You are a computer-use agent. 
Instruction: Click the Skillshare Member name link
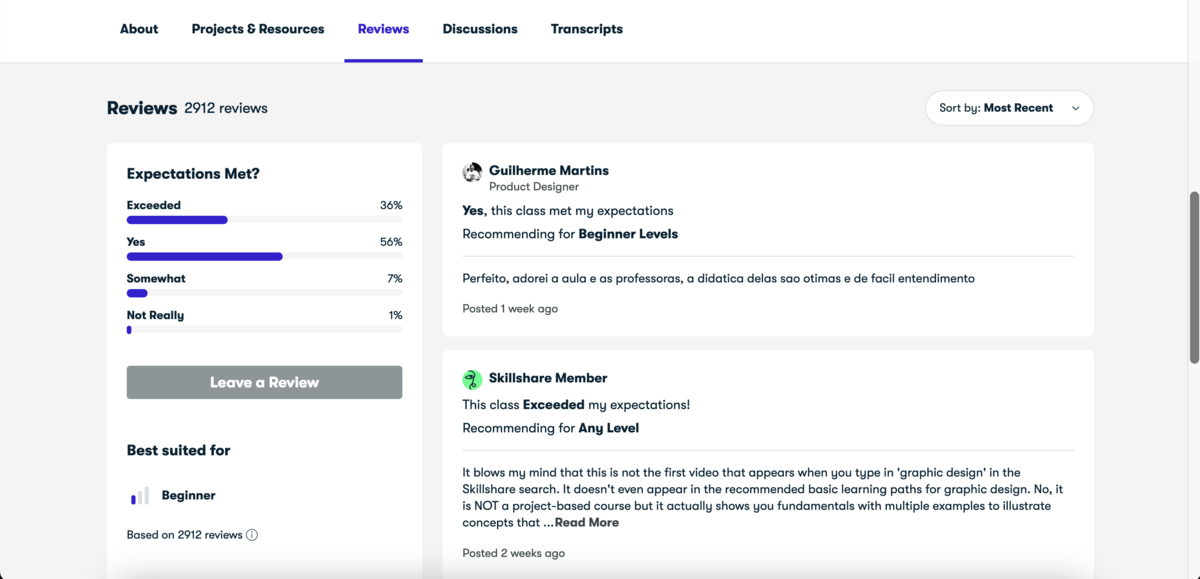point(547,378)
